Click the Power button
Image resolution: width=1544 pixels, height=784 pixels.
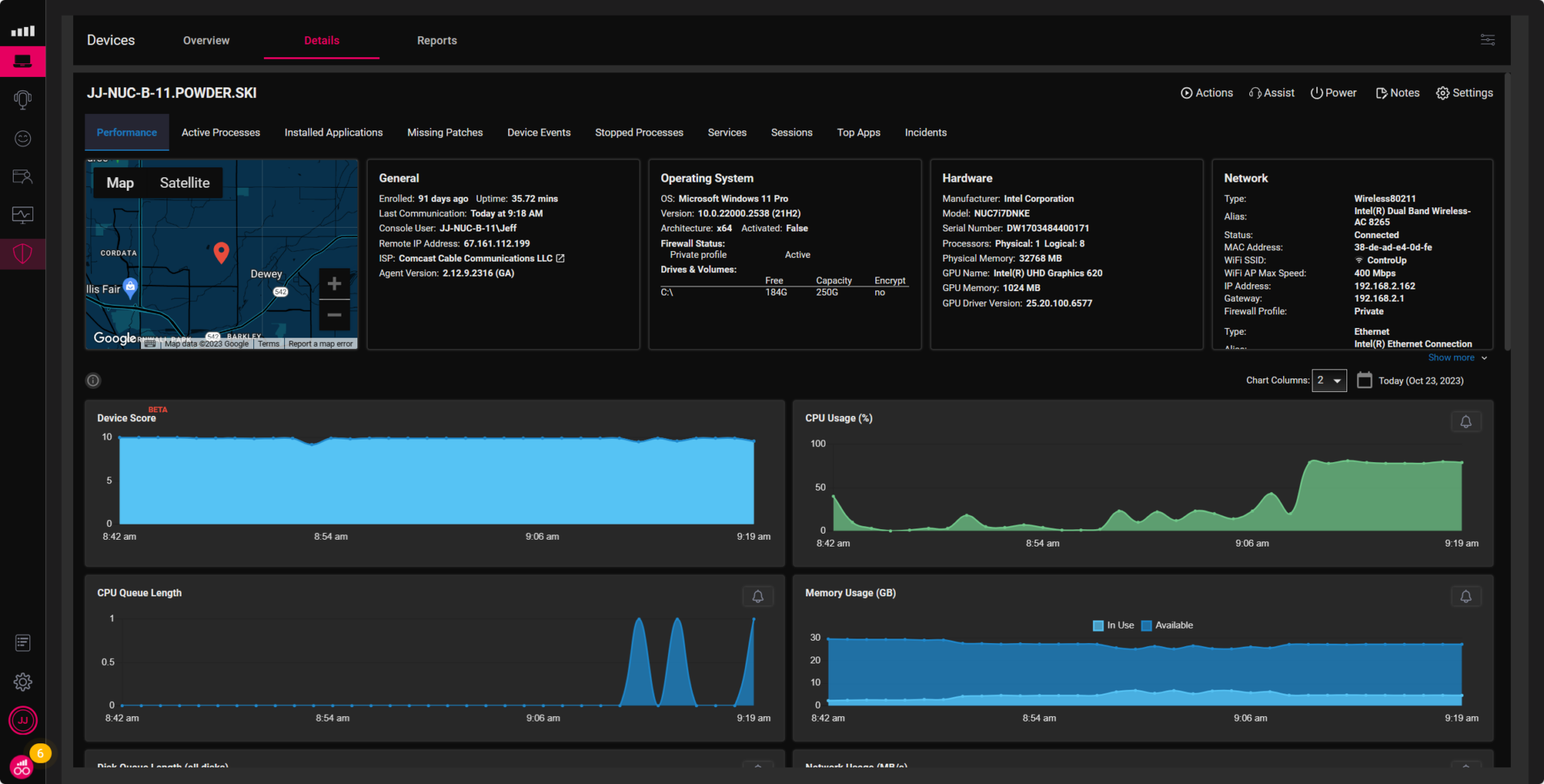[x=1333, y=92]
